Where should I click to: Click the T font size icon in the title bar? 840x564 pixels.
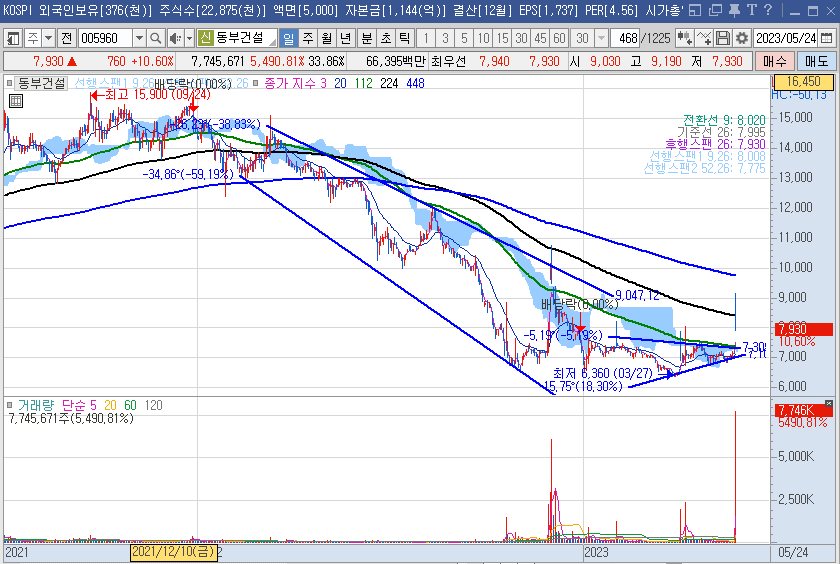[x=751, y=10]
